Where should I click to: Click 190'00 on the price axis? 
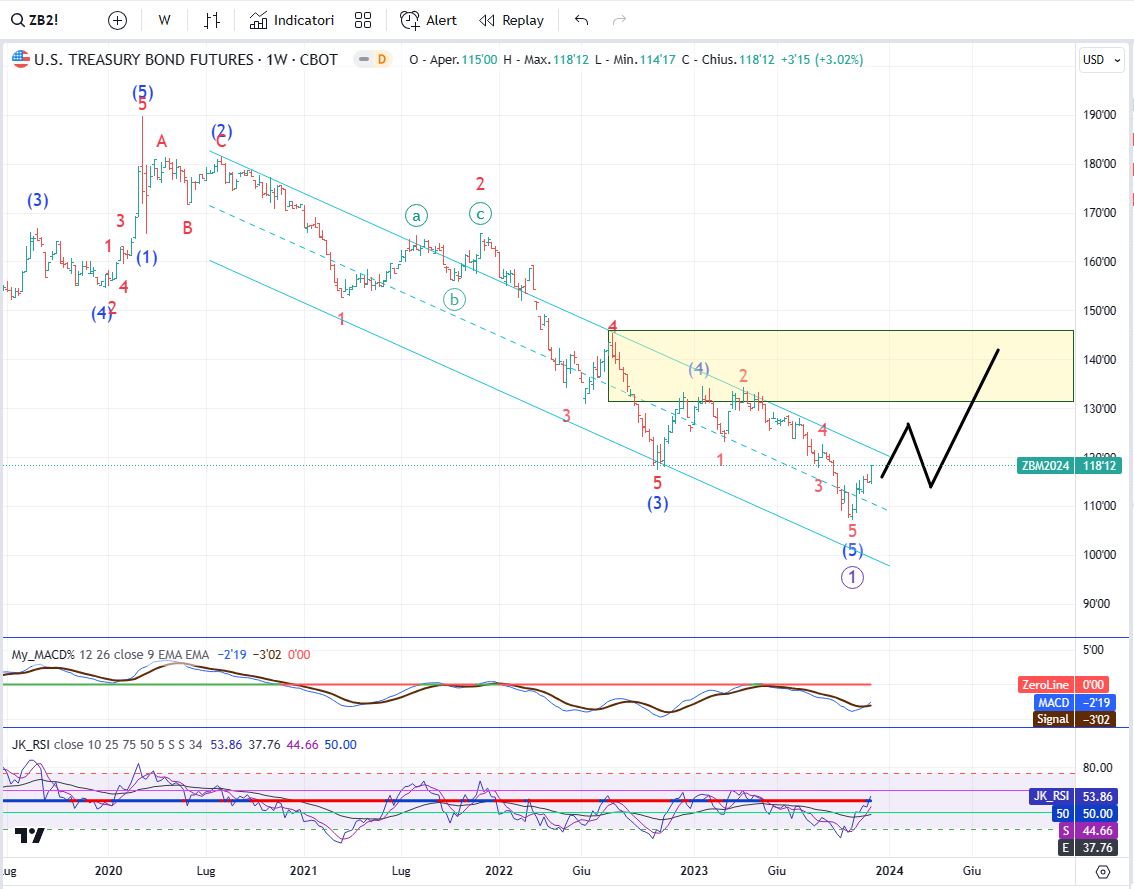coord(1099,114)
